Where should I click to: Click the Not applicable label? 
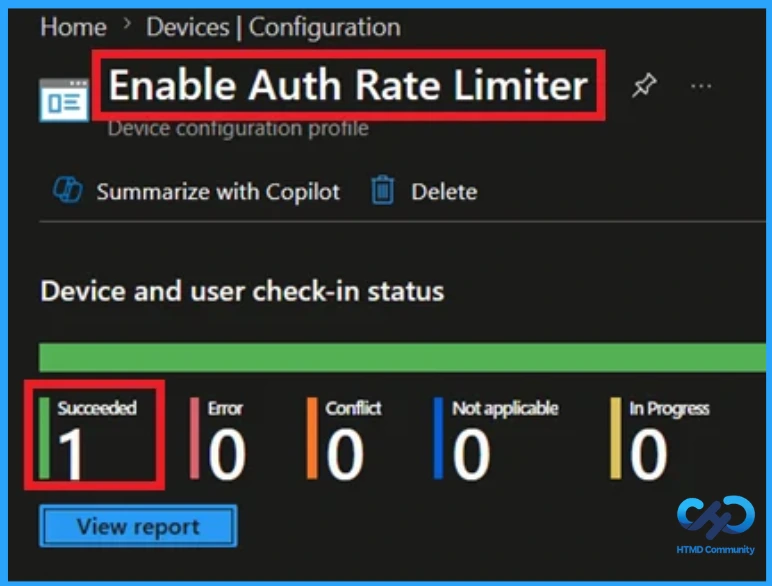[505, 408]
